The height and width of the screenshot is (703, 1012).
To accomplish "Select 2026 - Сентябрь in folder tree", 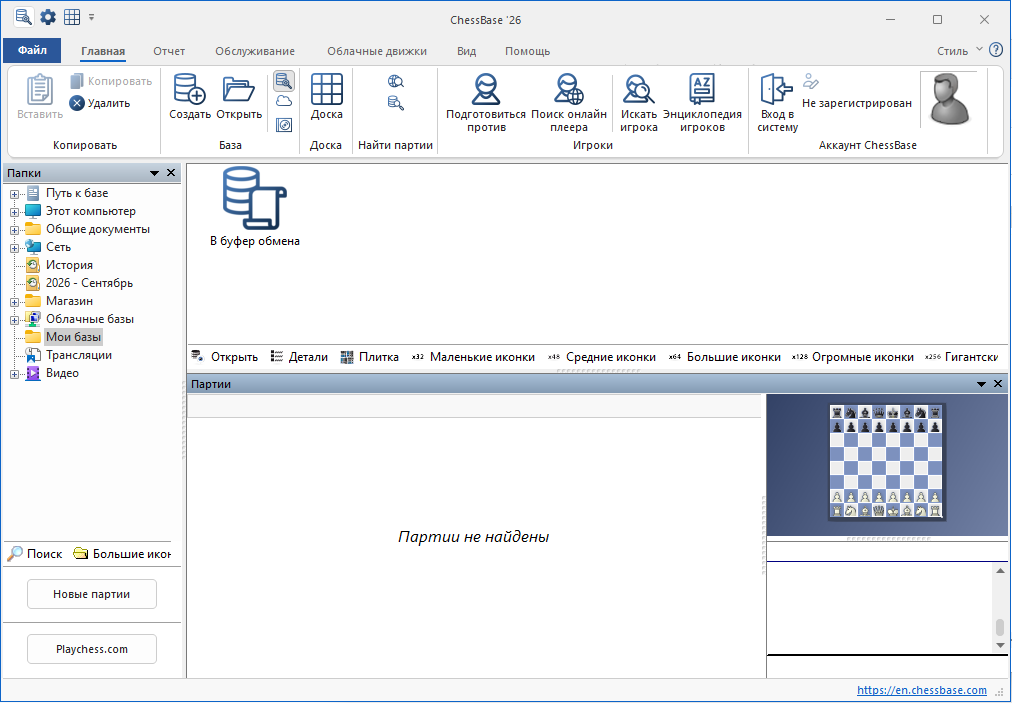I will 89,283.
